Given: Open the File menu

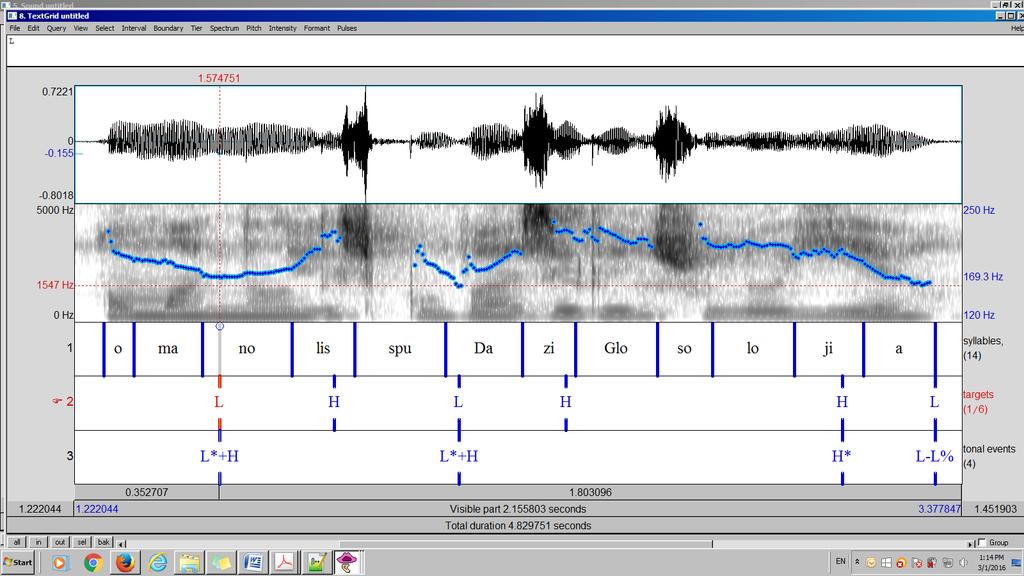Looking at the screenshot, I should click(14, 28).
